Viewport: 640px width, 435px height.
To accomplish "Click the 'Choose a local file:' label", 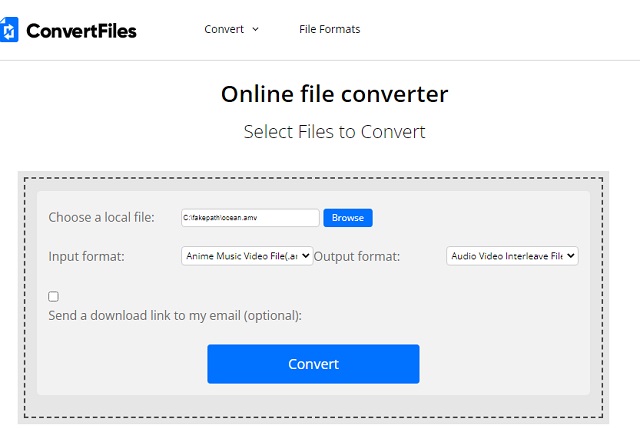I will [101, 218].
